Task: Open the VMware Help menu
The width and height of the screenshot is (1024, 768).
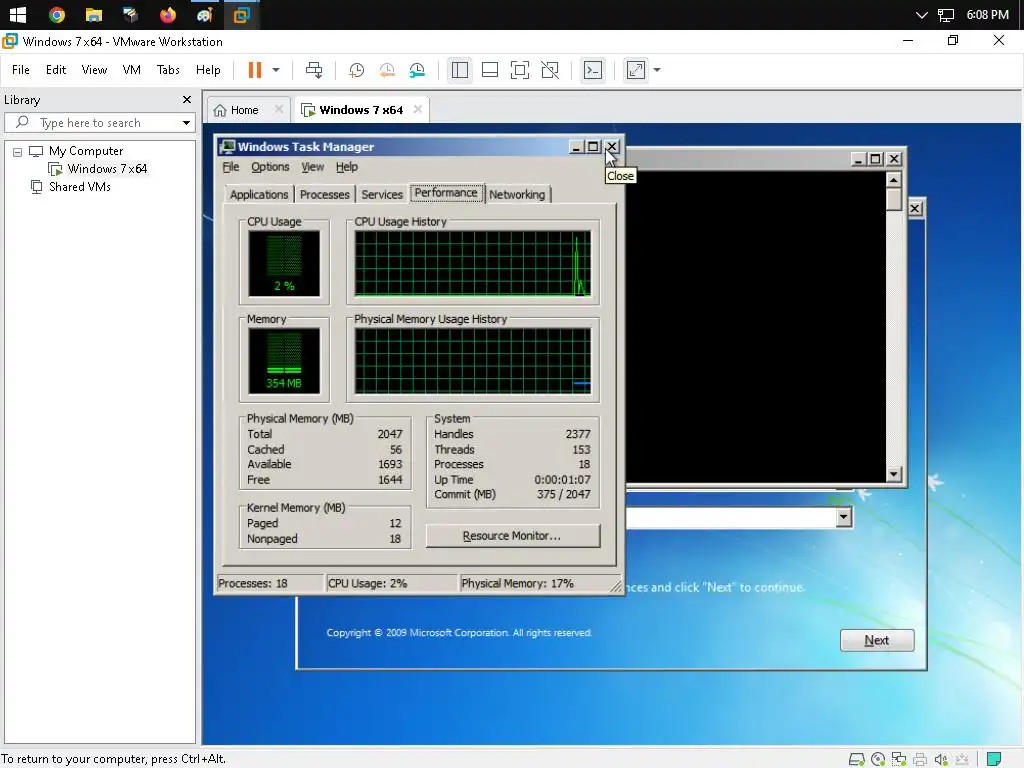Action: (208, 70)
